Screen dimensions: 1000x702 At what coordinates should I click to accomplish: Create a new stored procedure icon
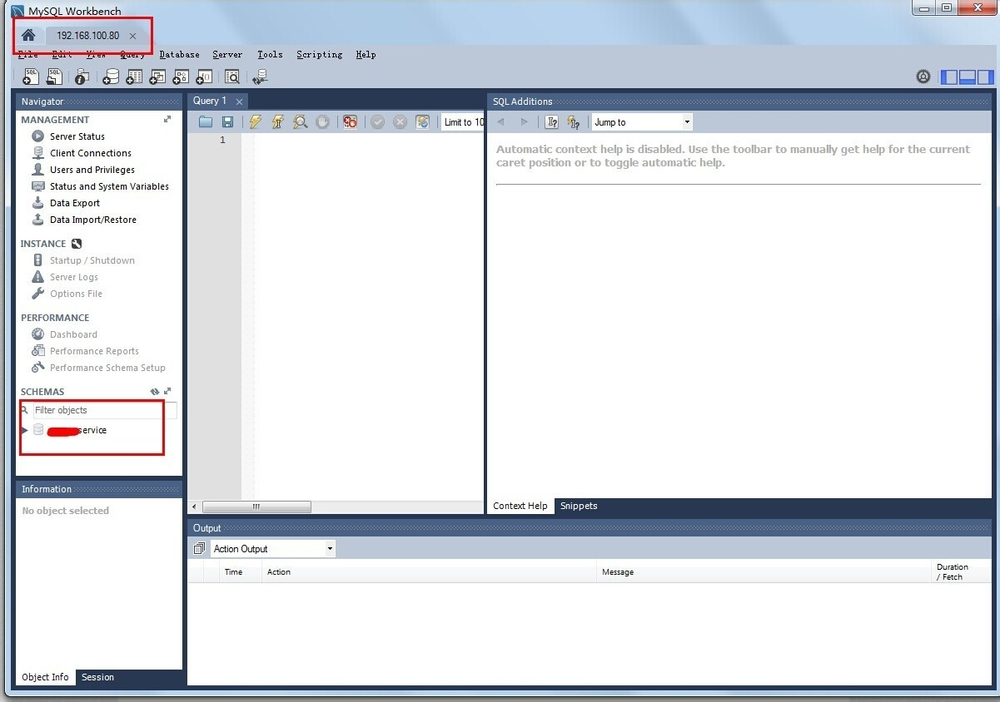[180, 77]
